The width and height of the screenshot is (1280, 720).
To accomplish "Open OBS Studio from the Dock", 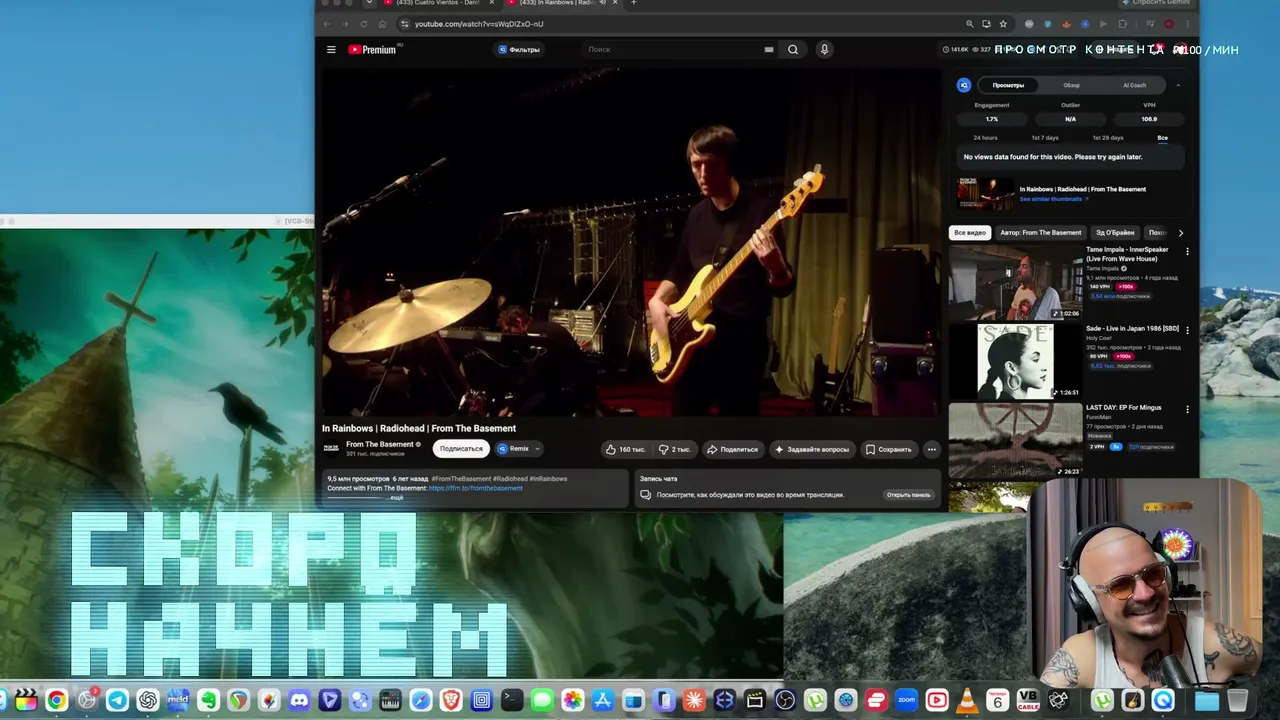I will [785, 700].
